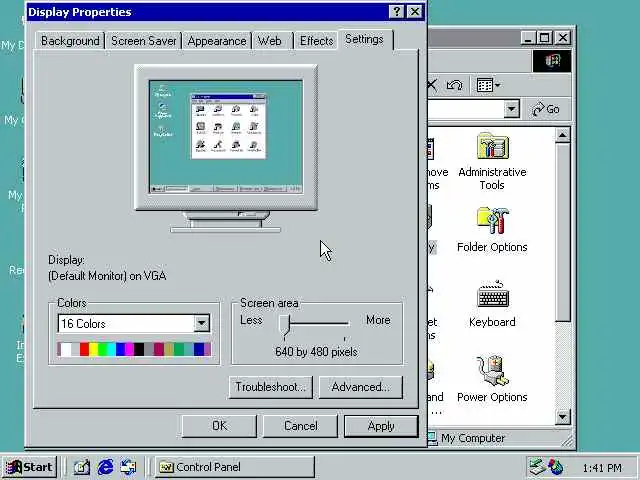The height and width of the screenshot is (480, 640).
Task: Click the Go button beside address bar
Action: (x=545, y=109)
